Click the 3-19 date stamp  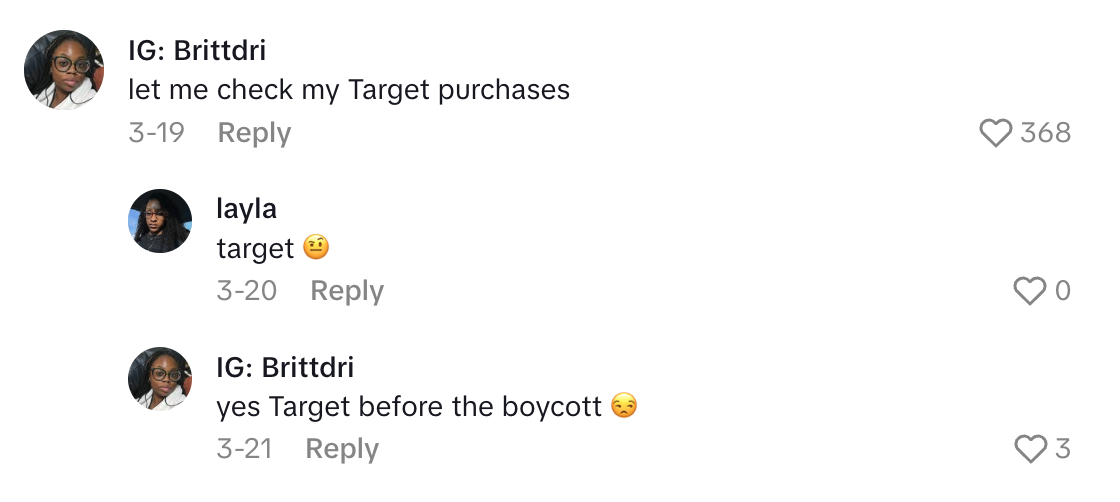click(156, 133)
